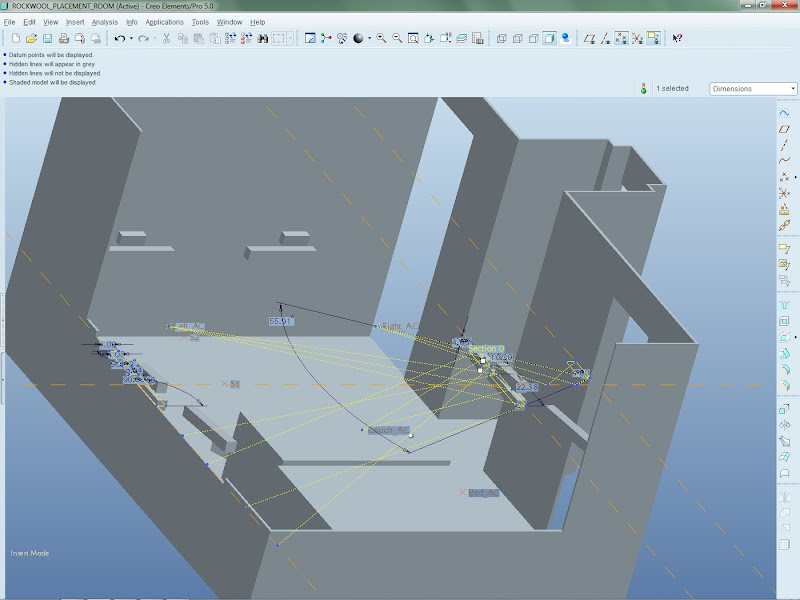Click the Zoom In magnifier icon
The height and width of the screenshot is (600, 800).
(x=381, y=38)
